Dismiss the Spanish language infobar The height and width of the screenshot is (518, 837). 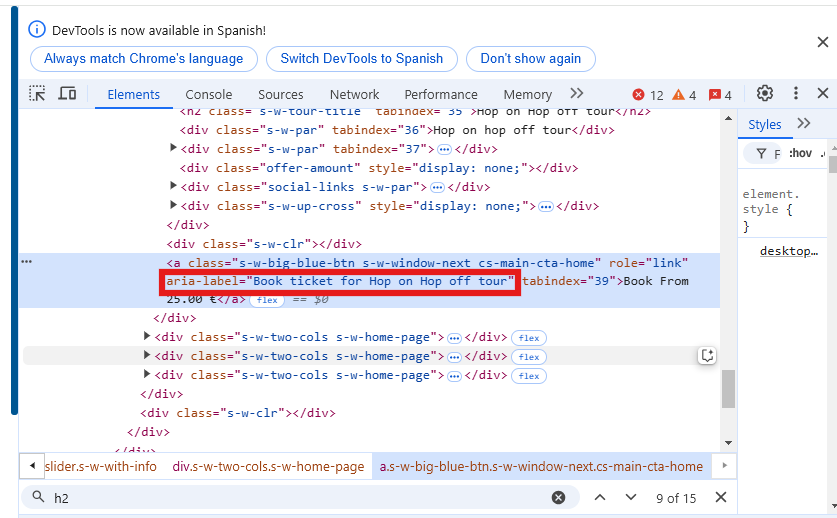823,42
